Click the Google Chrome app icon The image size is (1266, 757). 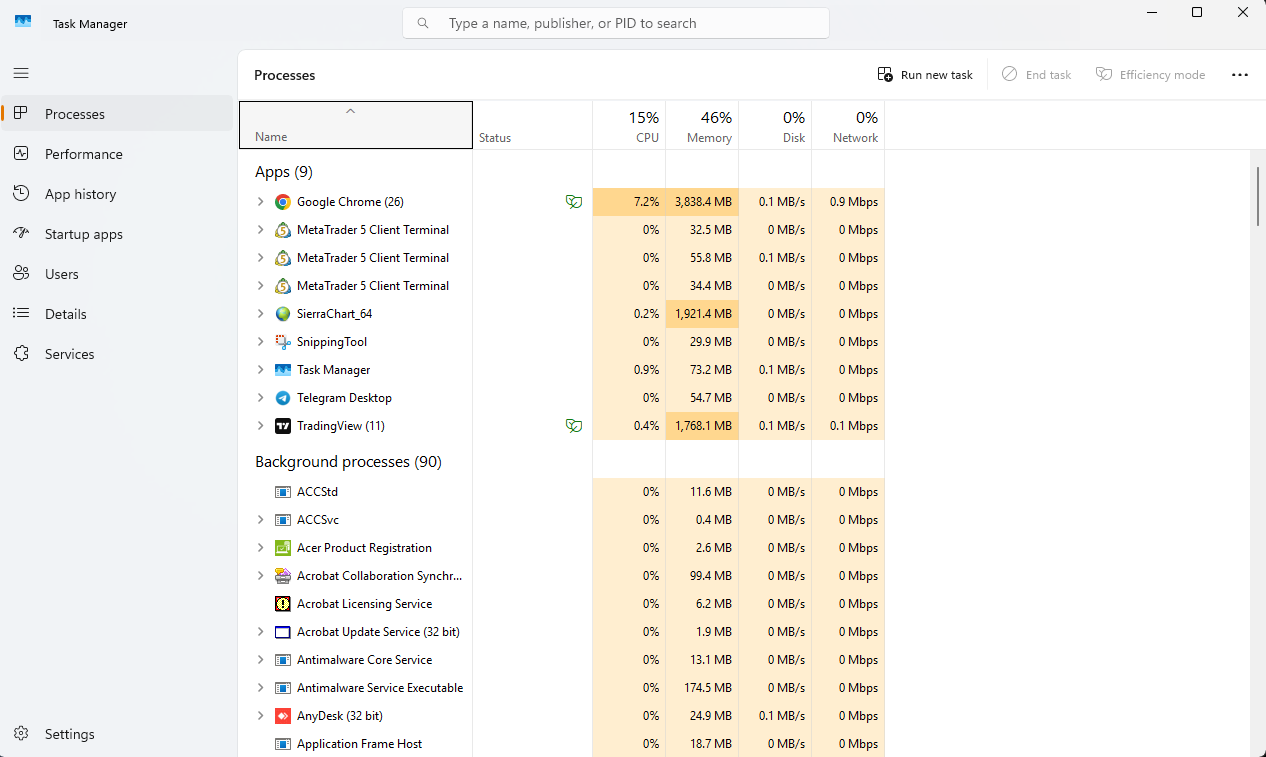pos(283,202)
